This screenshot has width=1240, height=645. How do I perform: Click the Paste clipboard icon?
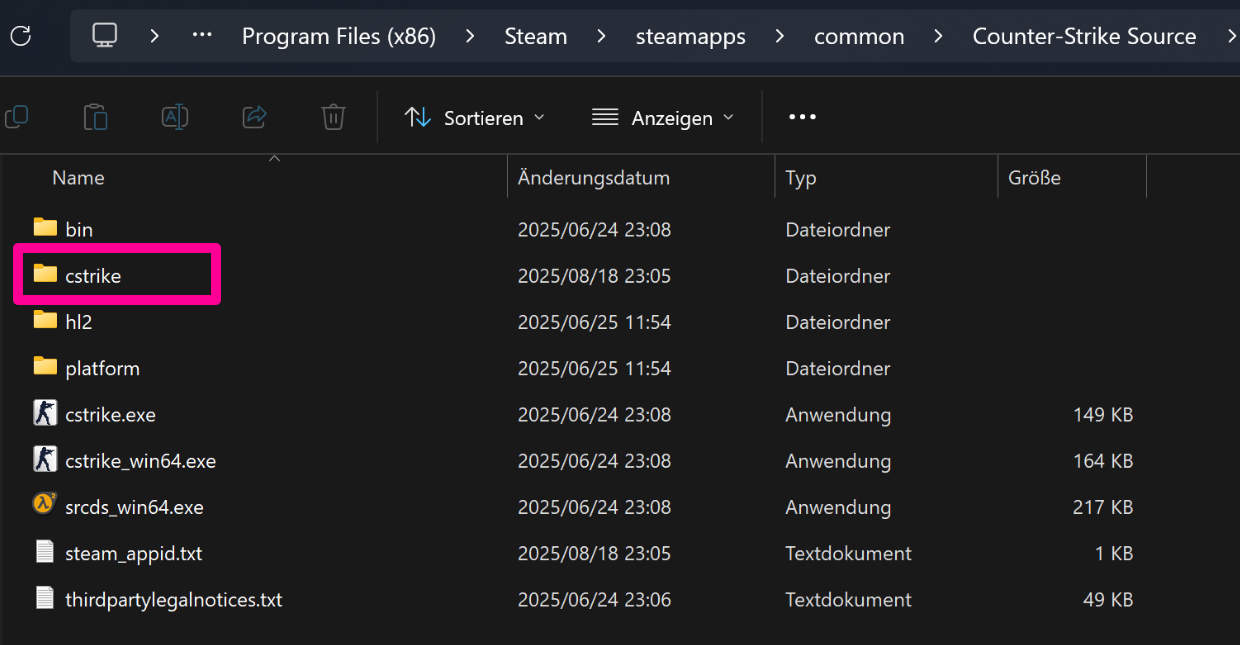point(95,117)
